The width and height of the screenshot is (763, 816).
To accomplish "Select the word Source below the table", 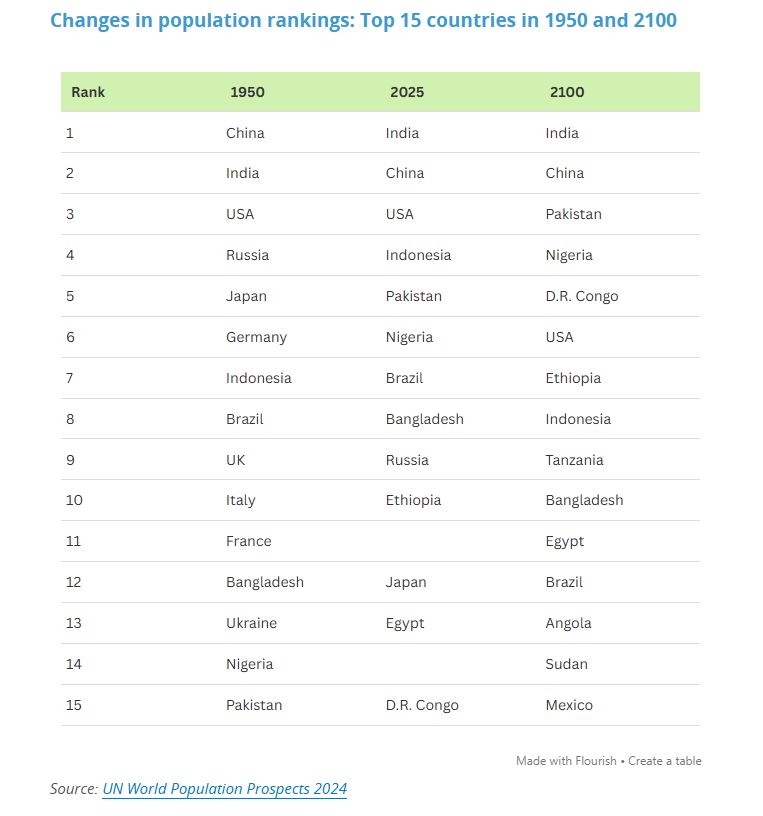I will 73,789.
